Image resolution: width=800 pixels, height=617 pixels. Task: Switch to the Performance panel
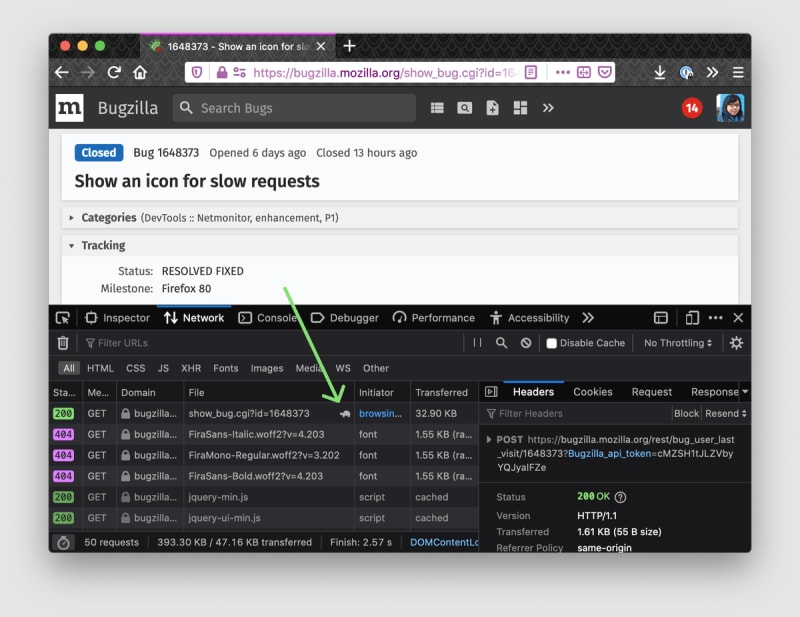pos(434,318)
